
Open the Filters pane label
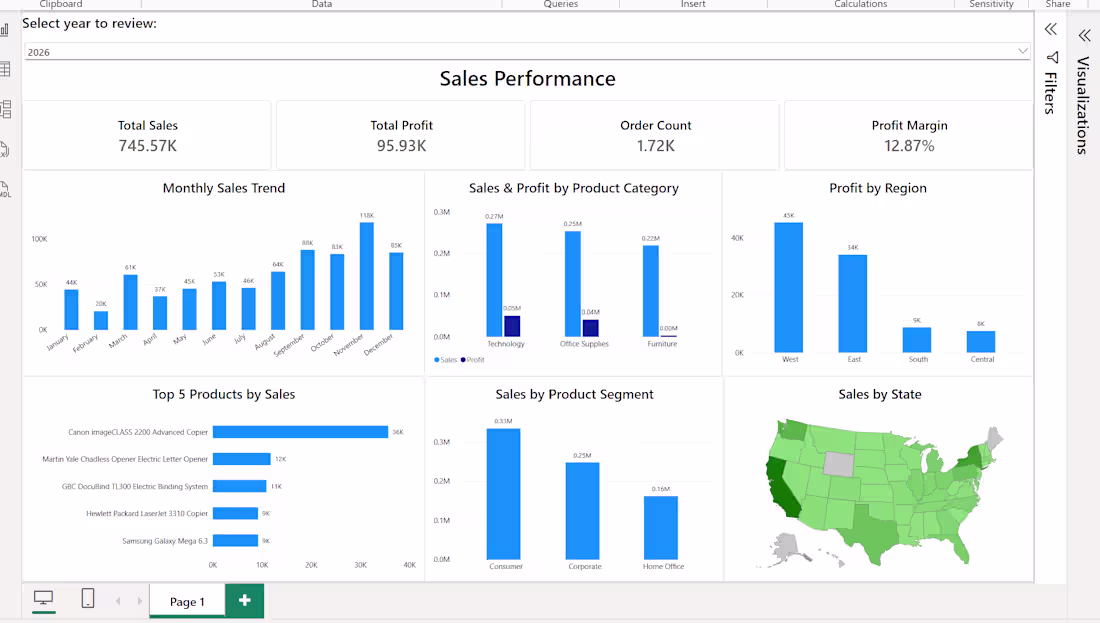(1050, 93)
